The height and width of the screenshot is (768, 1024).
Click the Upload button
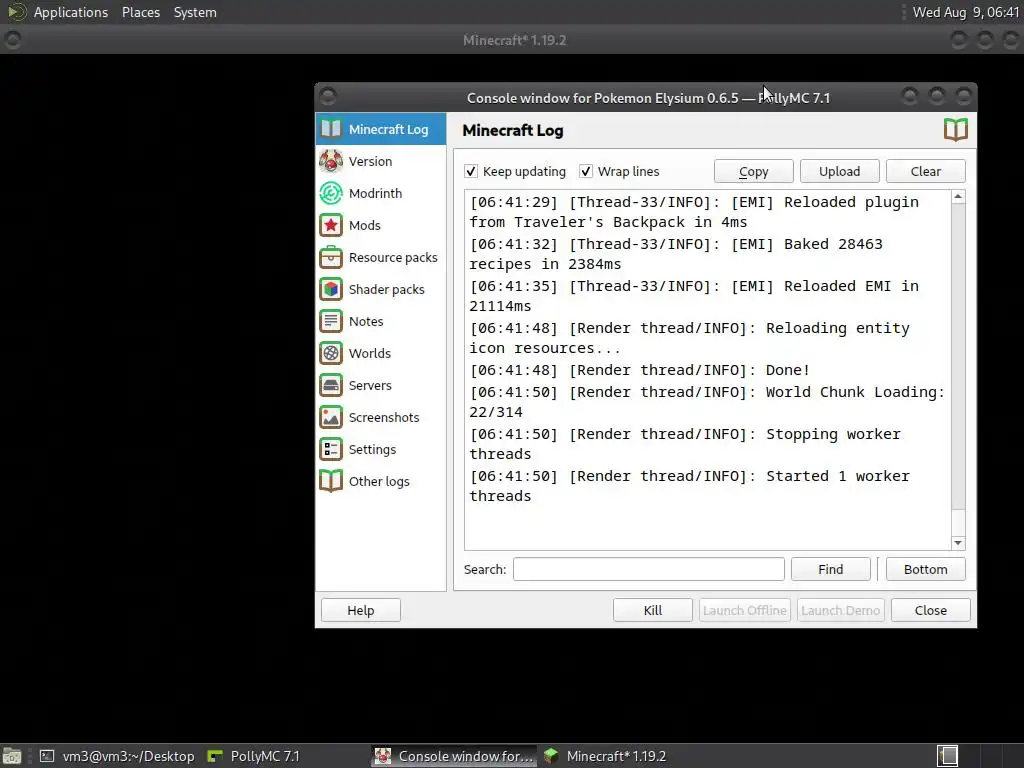pyautogui.click(x=840, y=171)
